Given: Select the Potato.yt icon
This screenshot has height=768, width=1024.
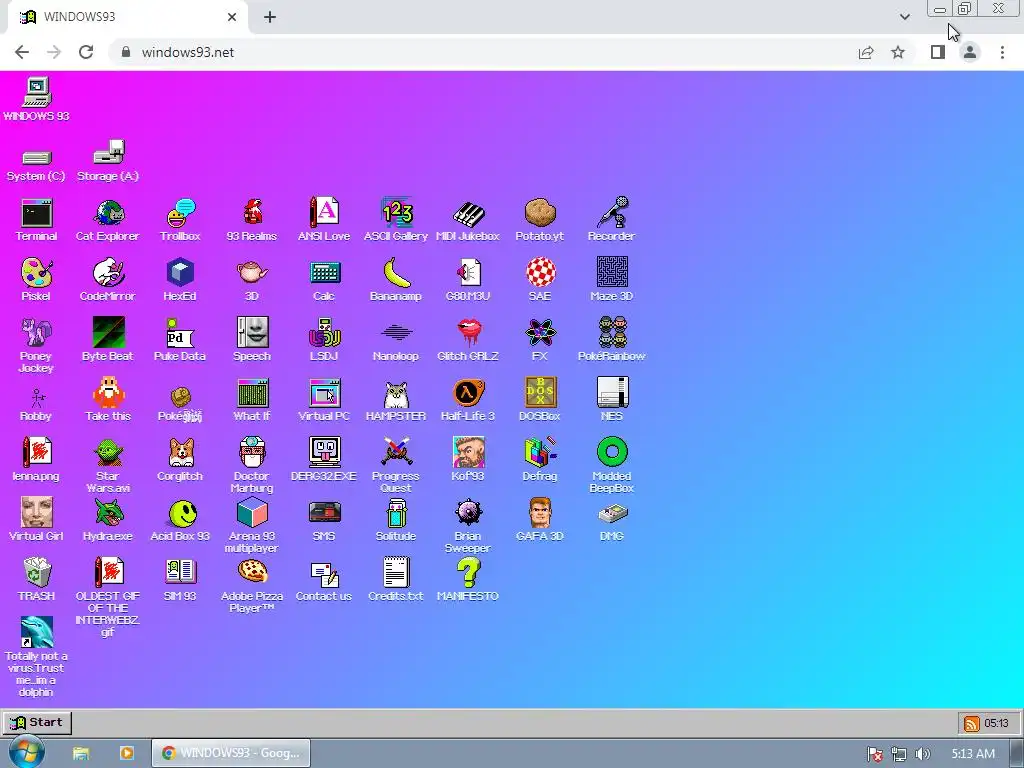Looking at the screenshot, I should click(x=539, y=219).
